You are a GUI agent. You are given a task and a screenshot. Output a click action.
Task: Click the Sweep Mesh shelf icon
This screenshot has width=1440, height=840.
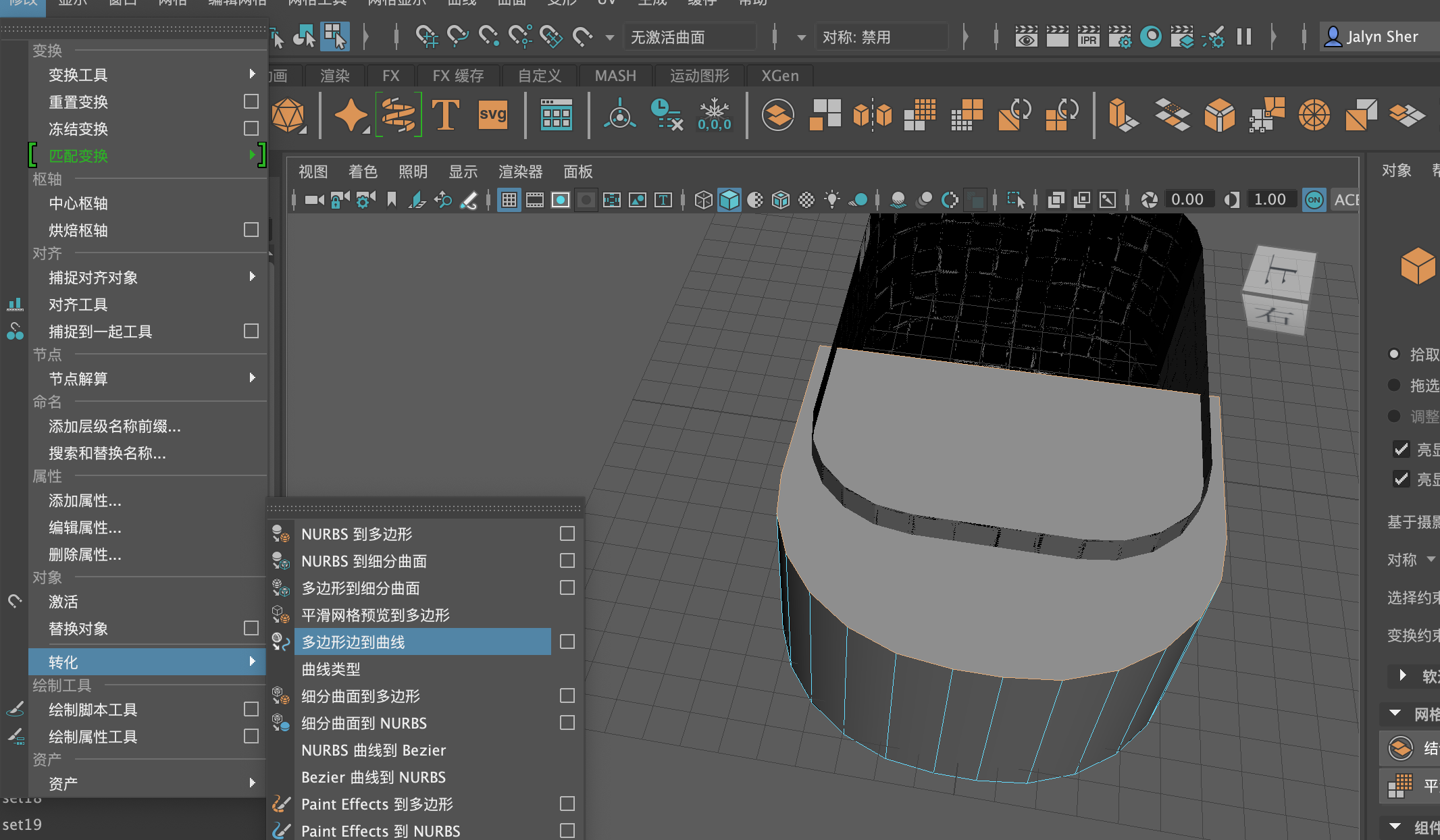pos(398,115)
